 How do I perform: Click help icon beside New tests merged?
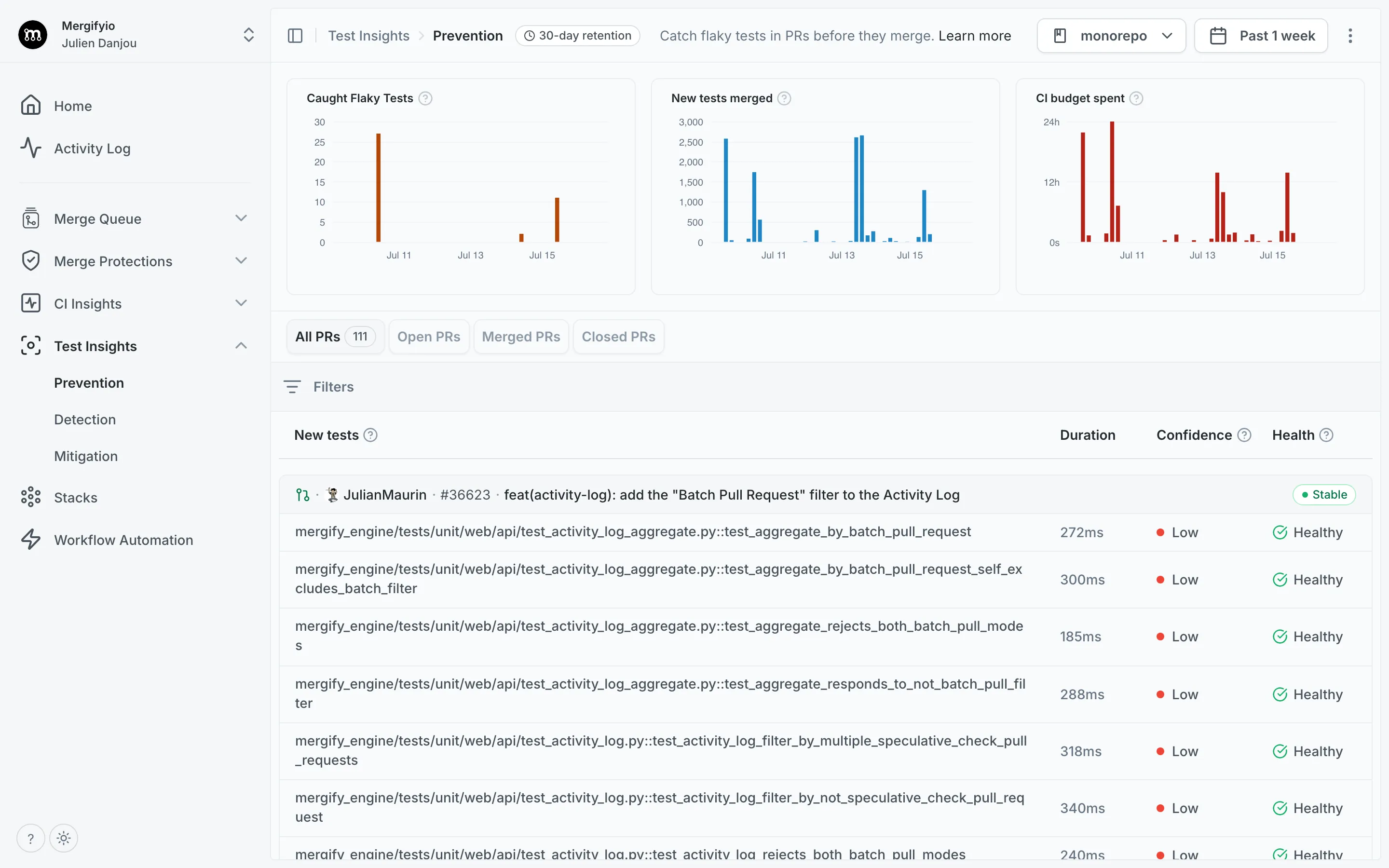click(x=784, y=98)
